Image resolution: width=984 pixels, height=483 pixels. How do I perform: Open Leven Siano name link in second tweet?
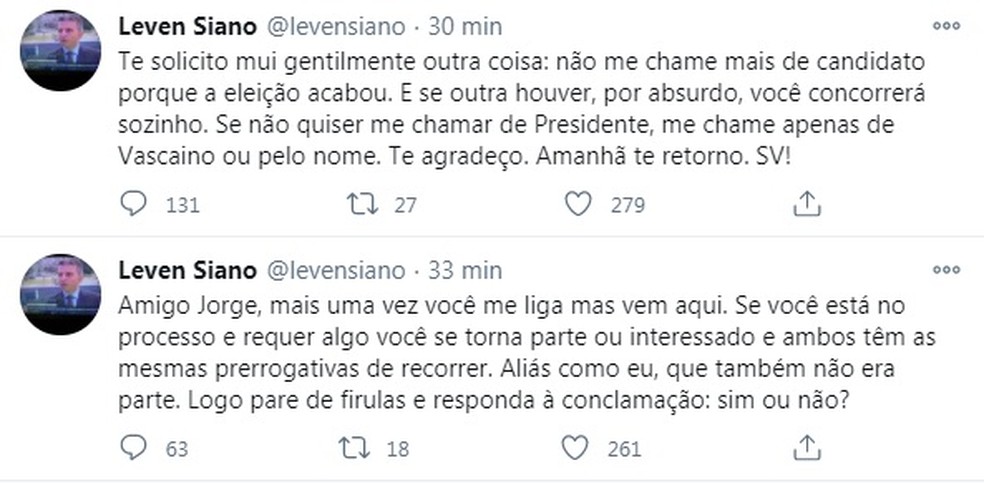184,271
